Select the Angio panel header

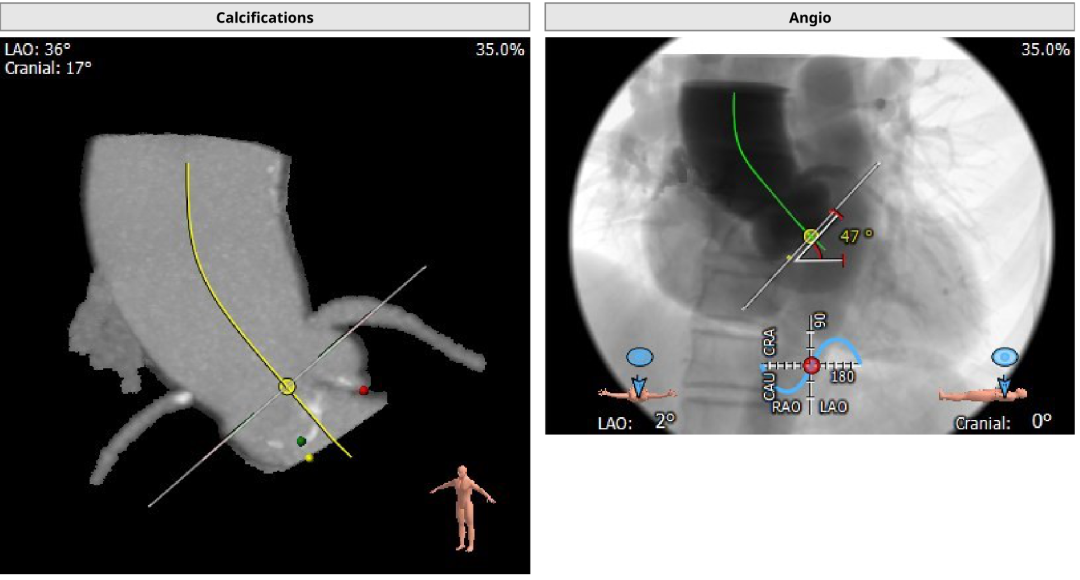(x=809, y=17)
